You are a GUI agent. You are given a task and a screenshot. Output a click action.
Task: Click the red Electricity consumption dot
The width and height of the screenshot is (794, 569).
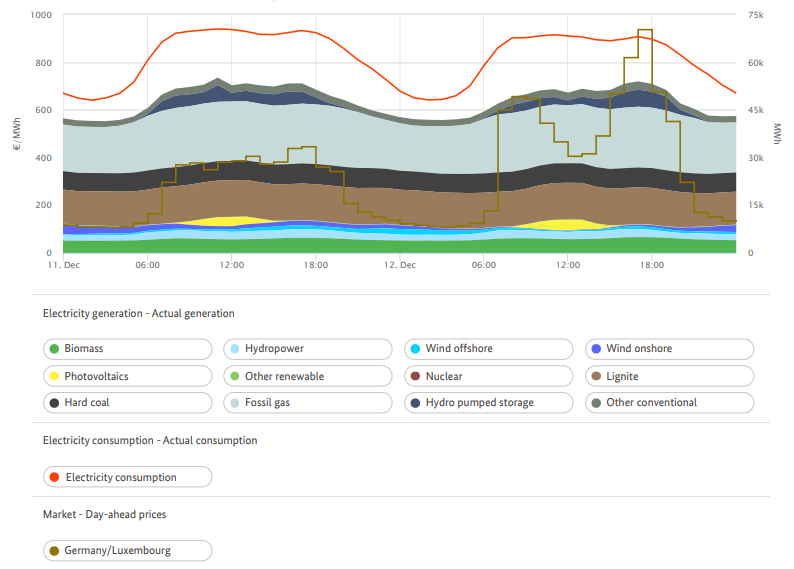click(53, 477)
